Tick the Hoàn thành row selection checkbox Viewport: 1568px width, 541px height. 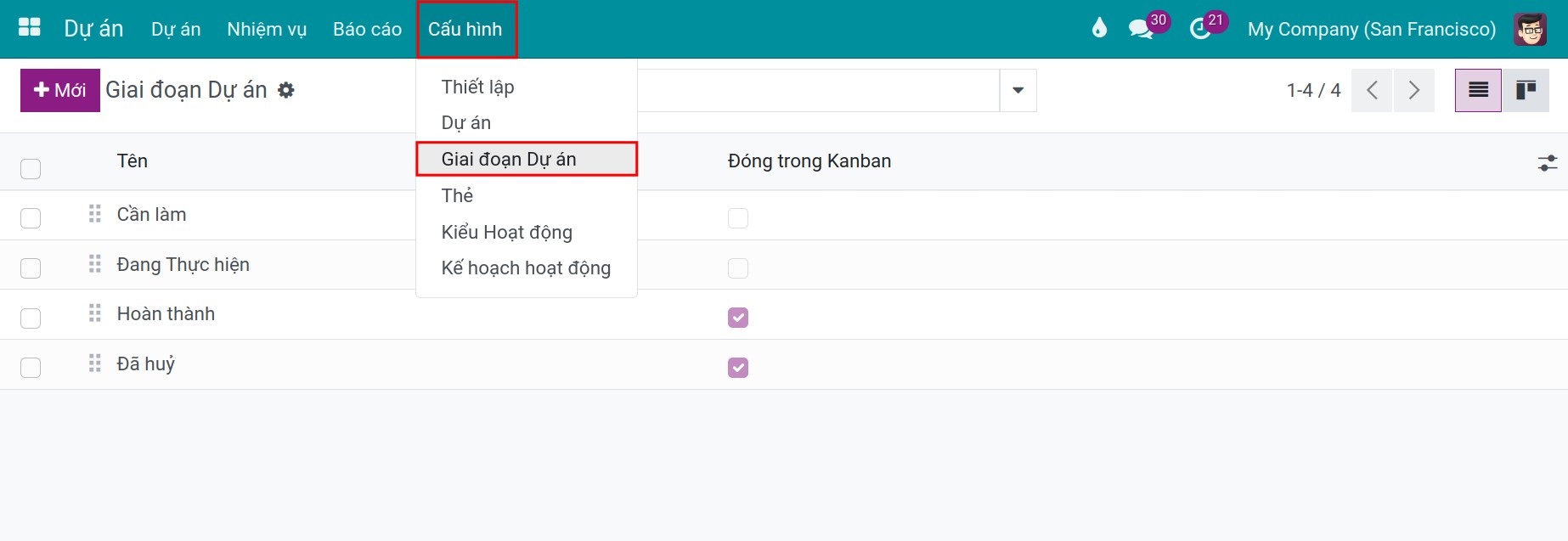[31, 318]
